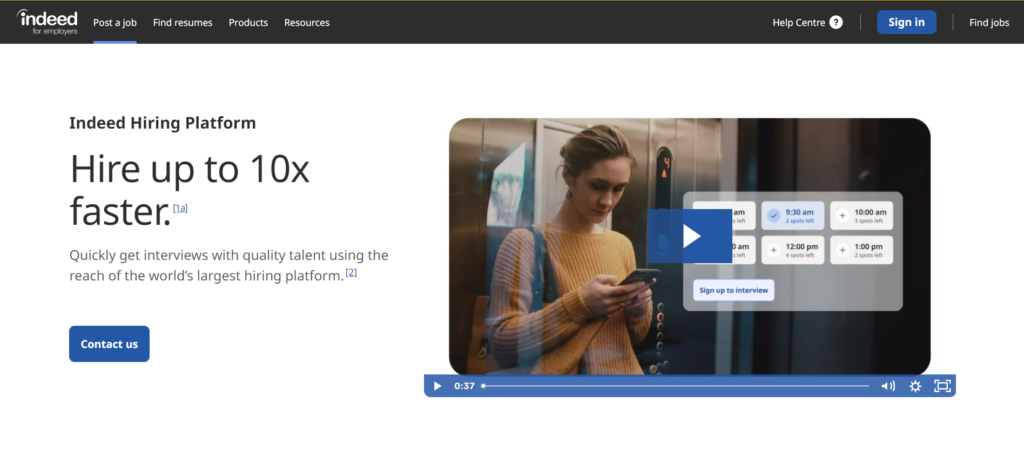This screenshot has width=1024, height=449.
Task: Play the video using the center play button
Action: [690, 236]
